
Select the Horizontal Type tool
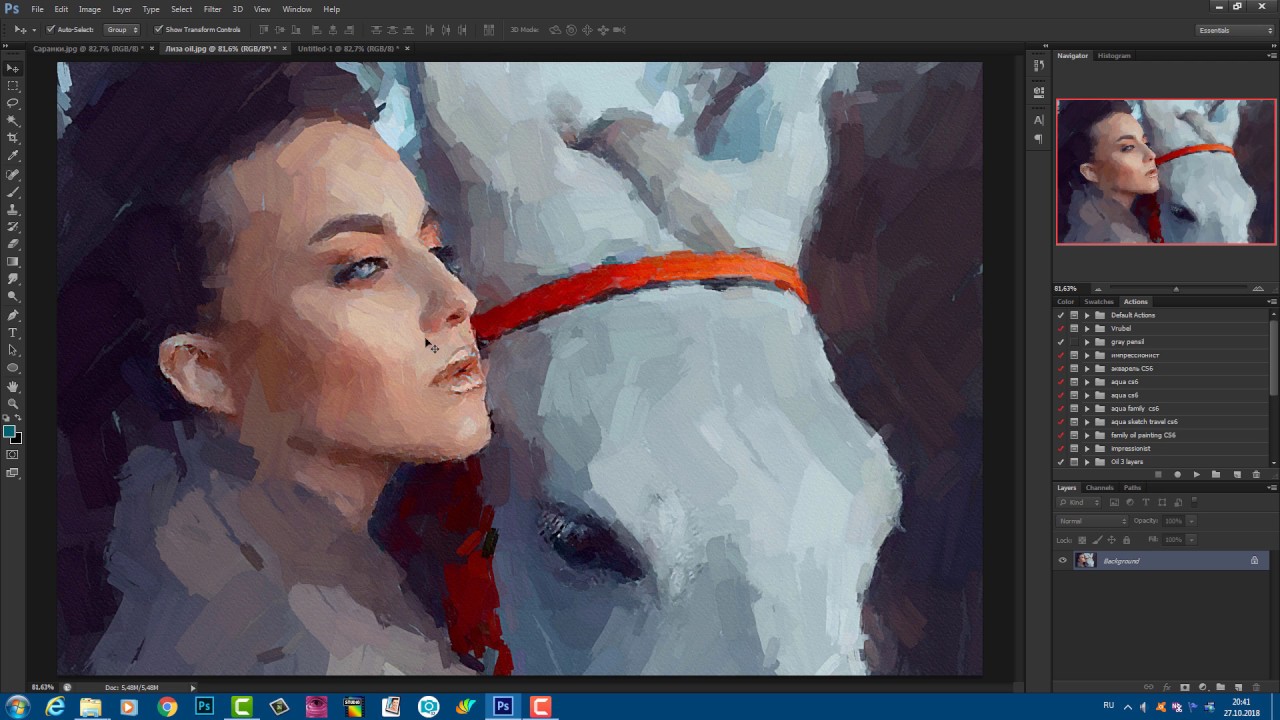[13, 333]
